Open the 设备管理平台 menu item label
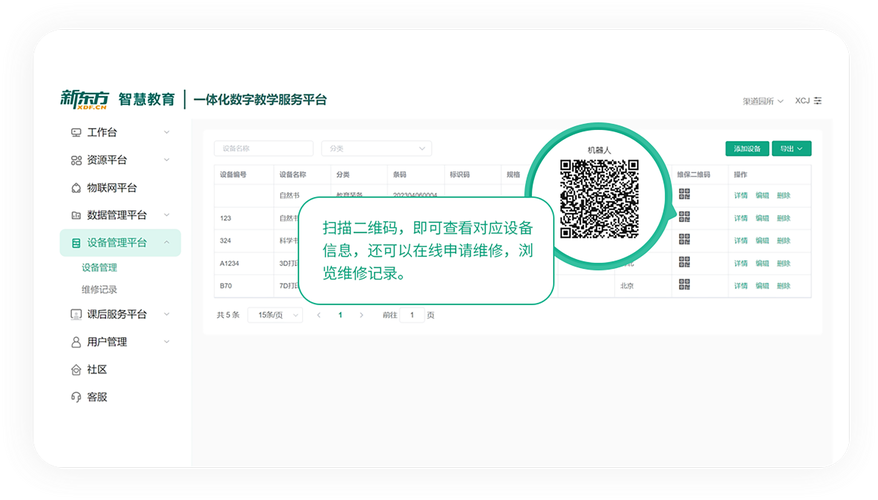This screenshot has width=878, height=500. coord(116,242)
